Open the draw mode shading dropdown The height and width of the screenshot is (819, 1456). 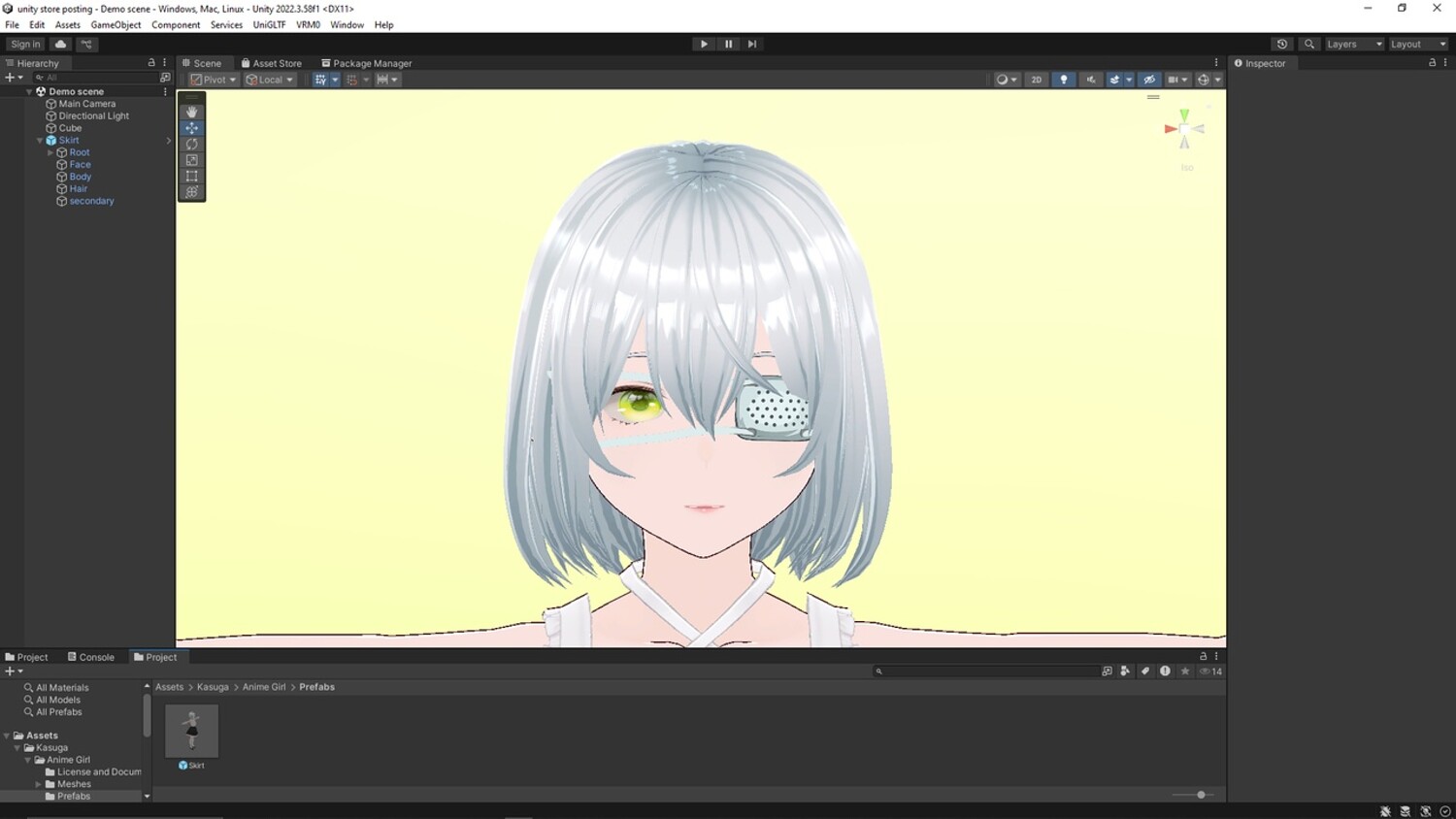(x=1007, y=80)
